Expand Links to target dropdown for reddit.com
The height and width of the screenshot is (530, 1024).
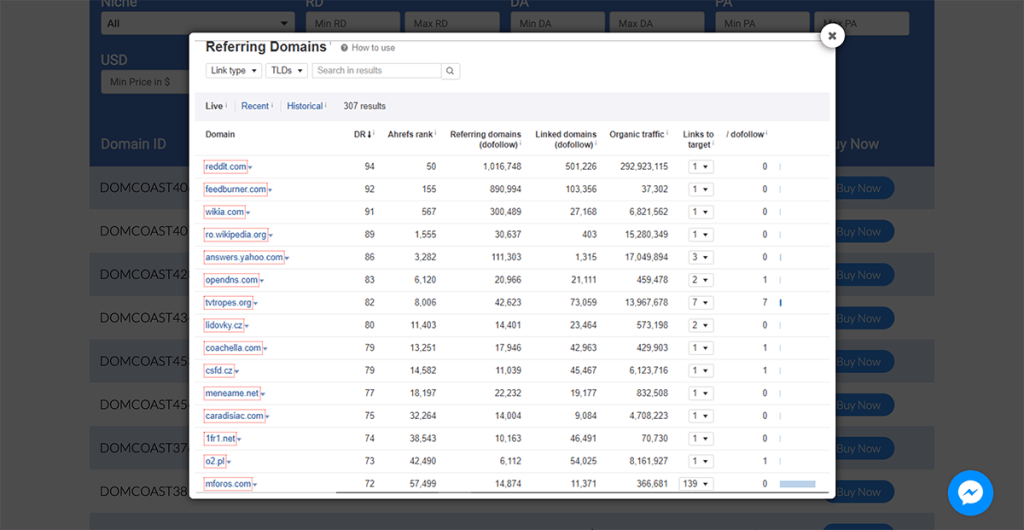(701, 166)
